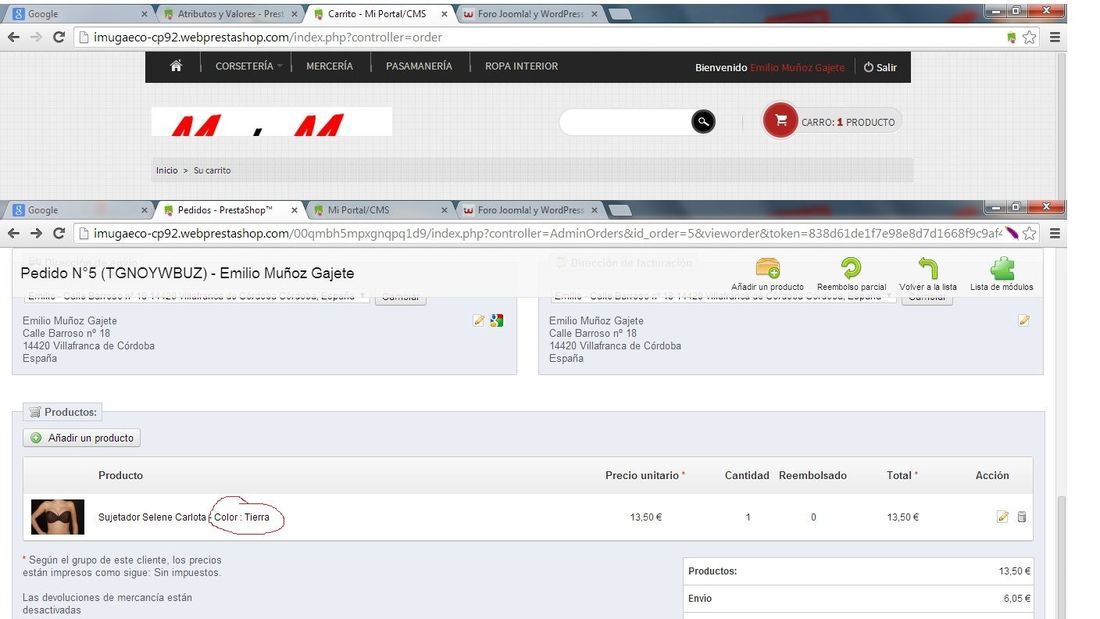Image resolution: width=1100 pixels, height=619 pixels.
Task: Click Volver a la lista toolbar icon
Action: 927,274
